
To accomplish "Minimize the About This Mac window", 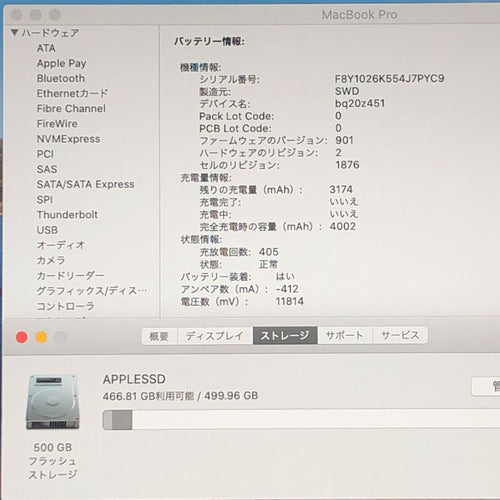I will click(x=41, y=337).
